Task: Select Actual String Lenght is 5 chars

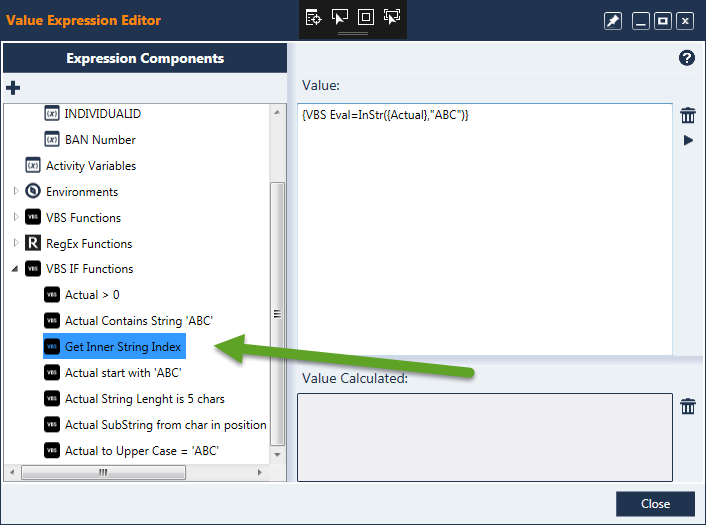Action: 145,399
